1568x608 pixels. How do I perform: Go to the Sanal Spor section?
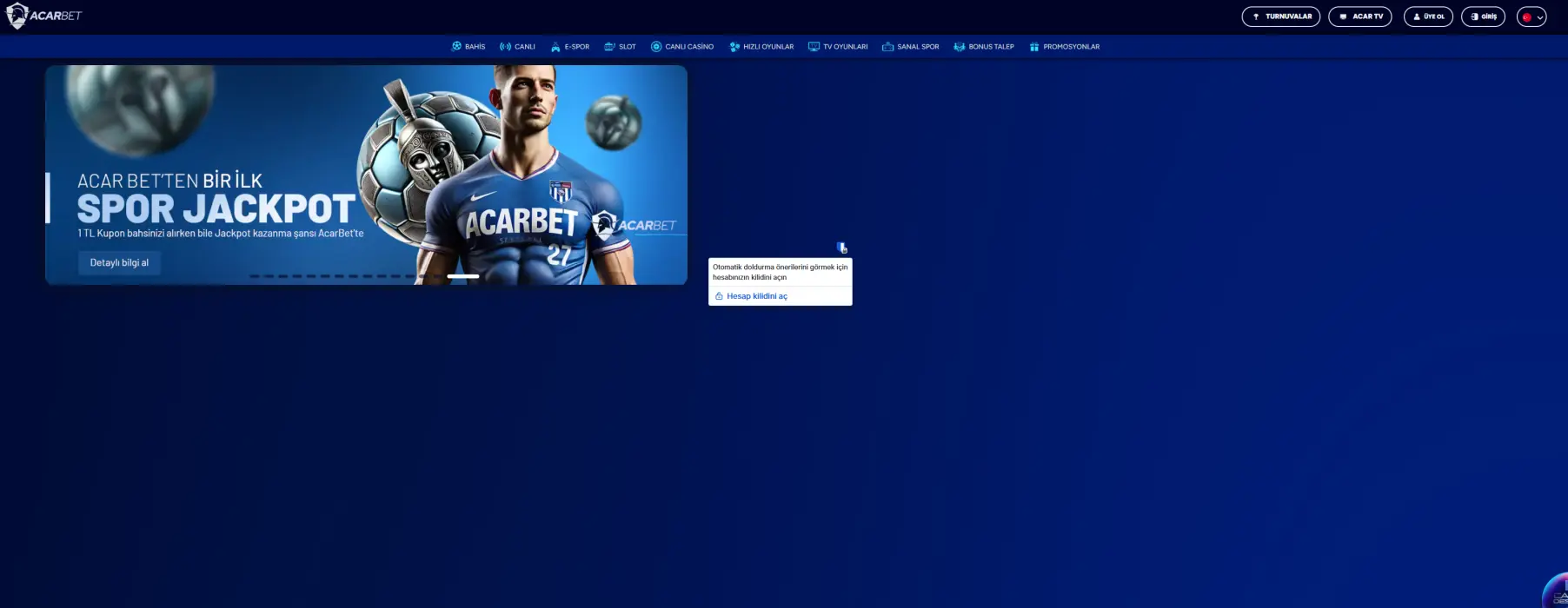[x=911, y=47]
